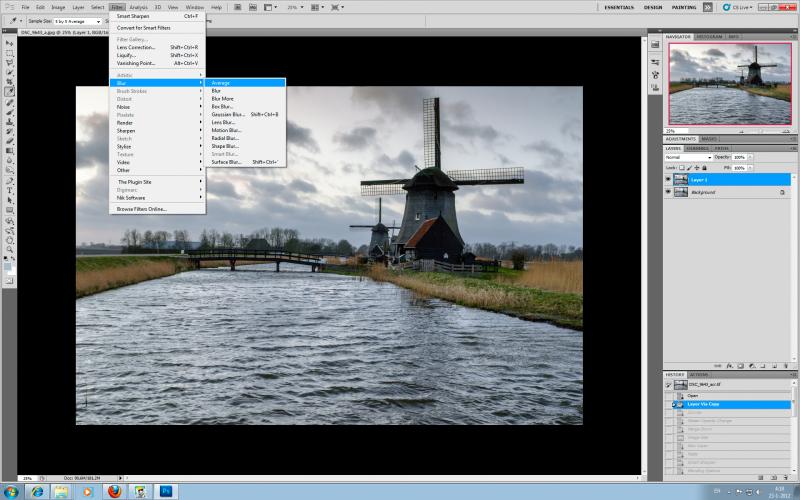Select the Path Selection tool
800x500 pixels.
point(9,201)
